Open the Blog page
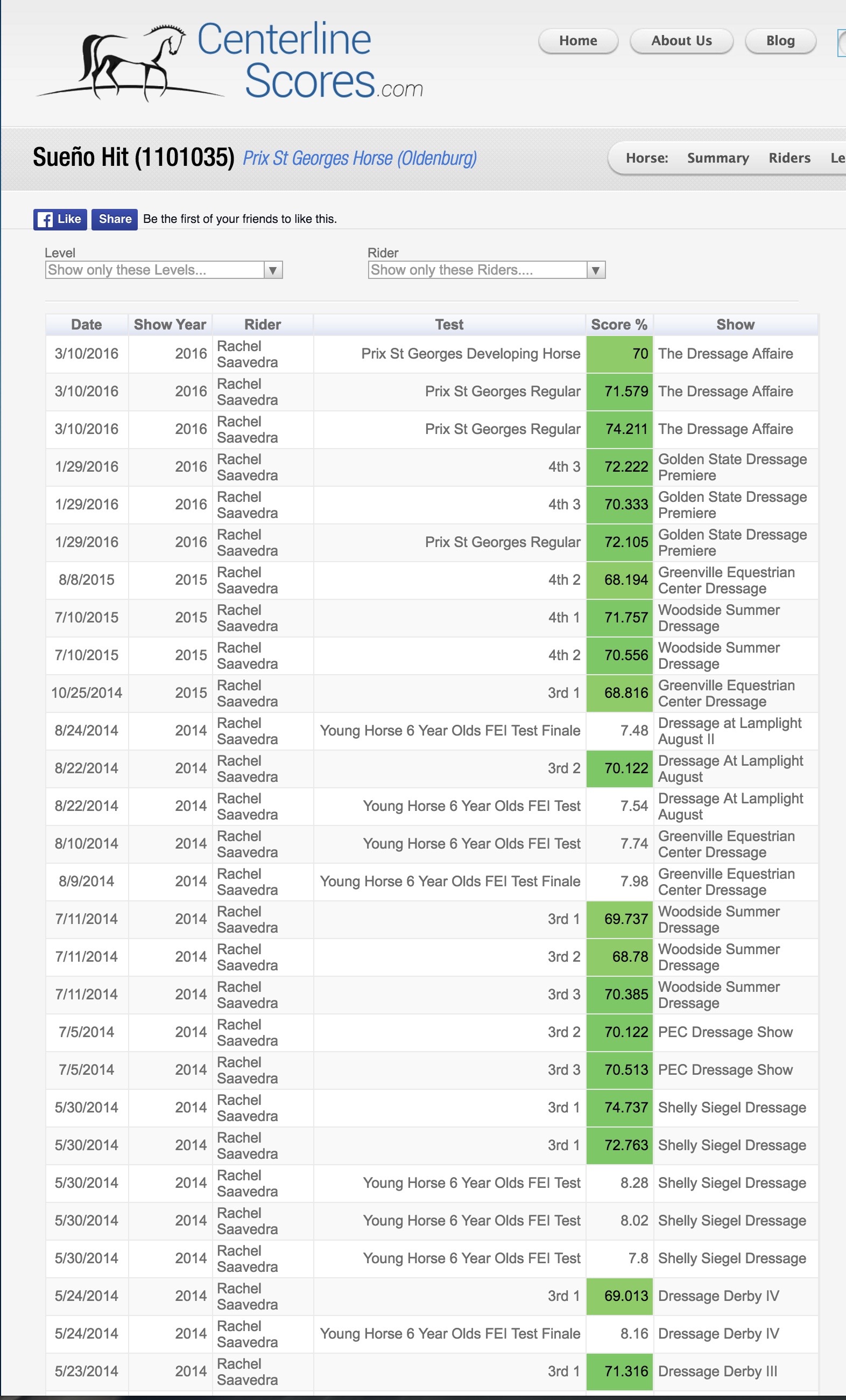The height and width of the screenshot is (1400, 846). (780, 41)
